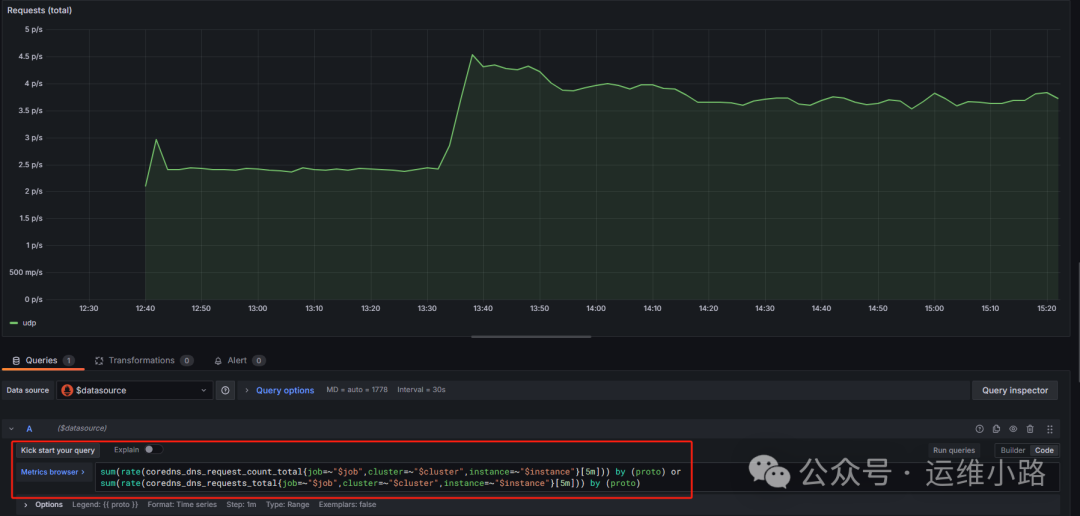This screenshot has height=516, width=1080.
Task: Click the '($datasource)' text beside query A
Action: pyautogui.click(x=82, y=429)
